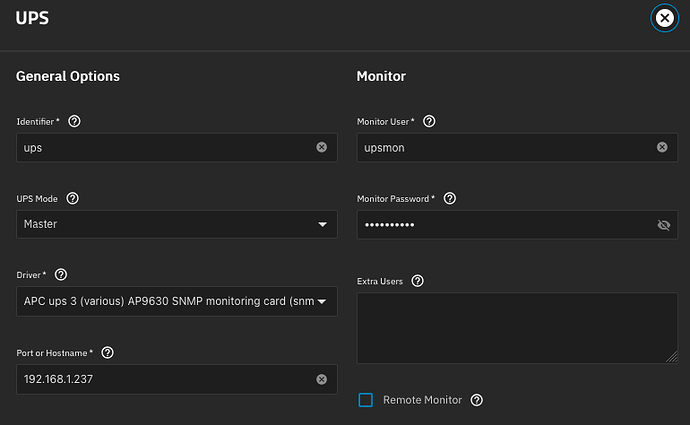Open help for Remote Monitor

(x=477, y=400)
